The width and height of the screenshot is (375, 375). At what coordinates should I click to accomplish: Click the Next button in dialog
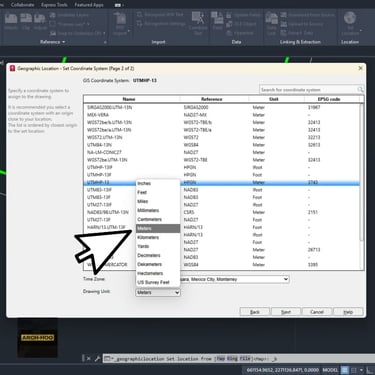pyautogui.click(x=286, y=312)
